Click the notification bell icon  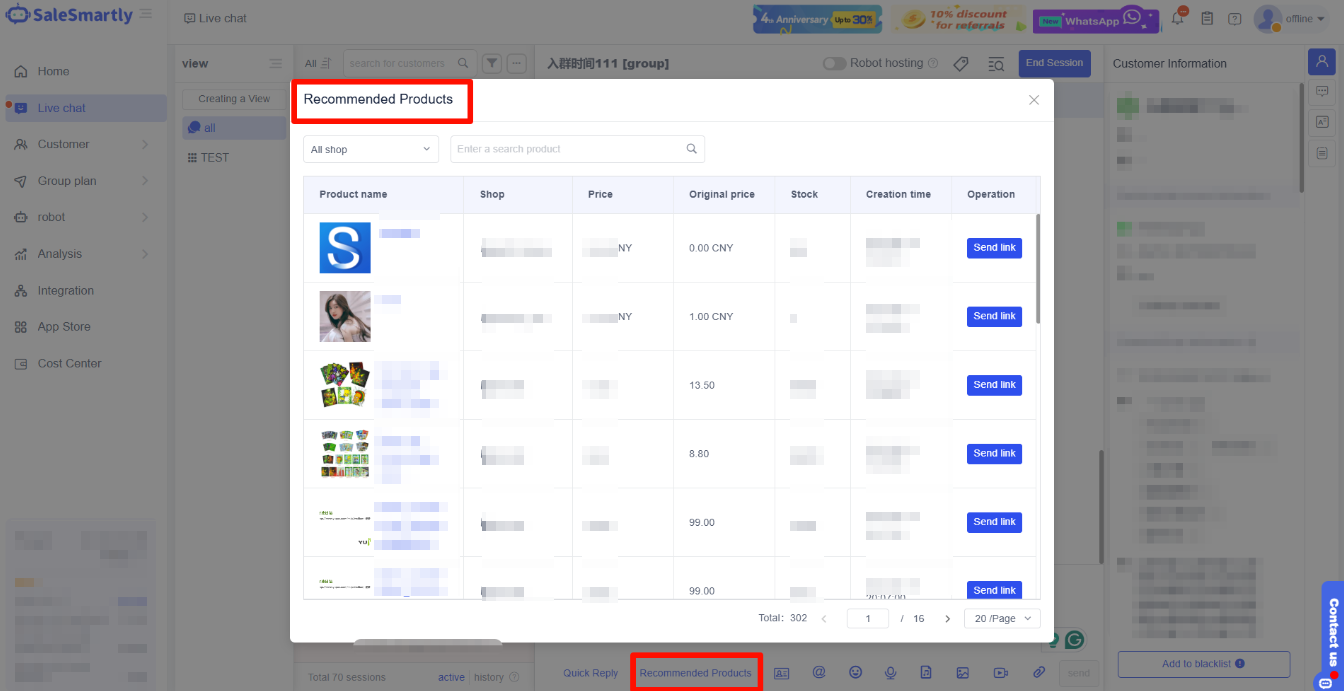click(1179, 18)
